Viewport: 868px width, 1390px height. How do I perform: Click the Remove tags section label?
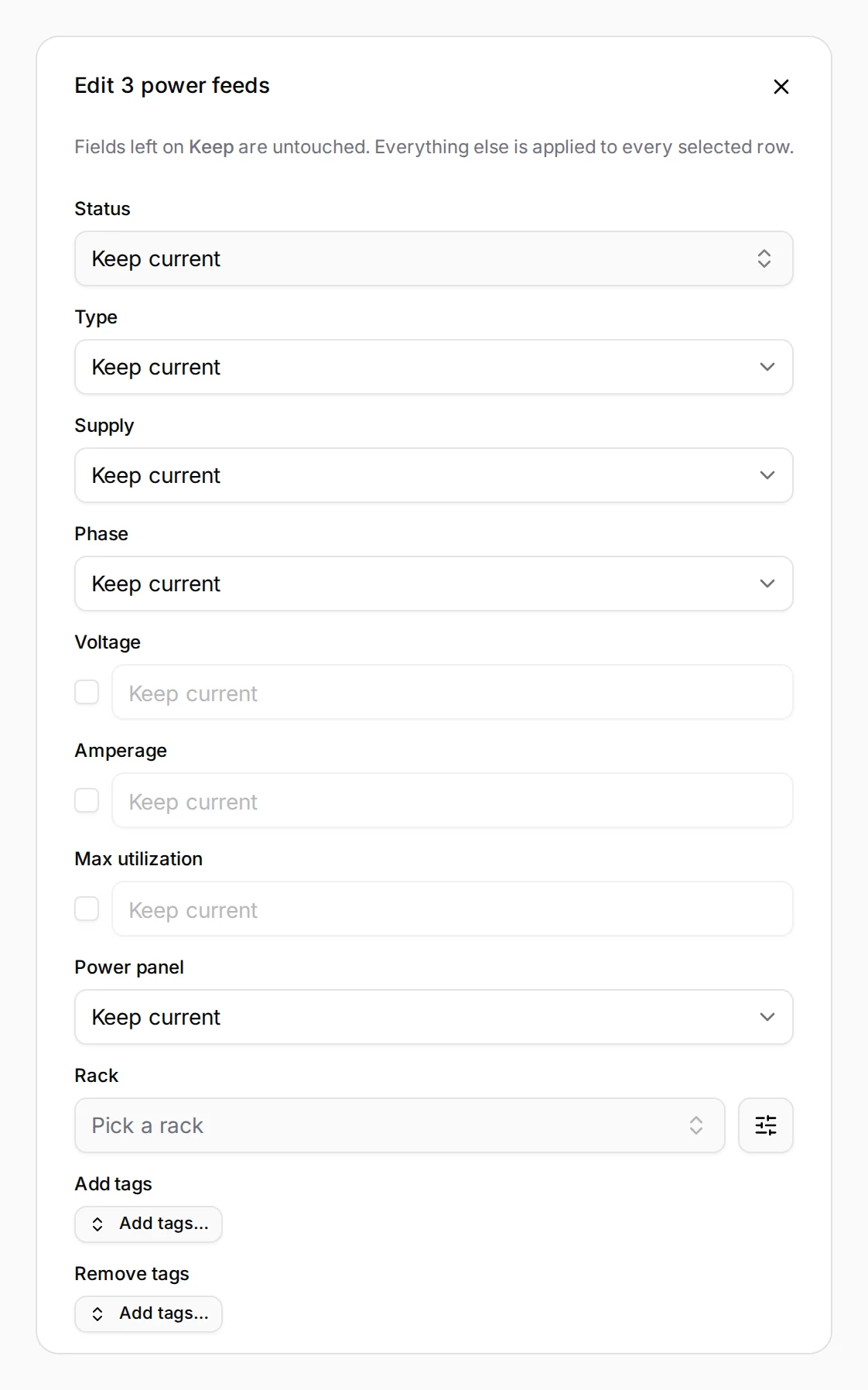pyautogui.click(x=132, y=1274)
